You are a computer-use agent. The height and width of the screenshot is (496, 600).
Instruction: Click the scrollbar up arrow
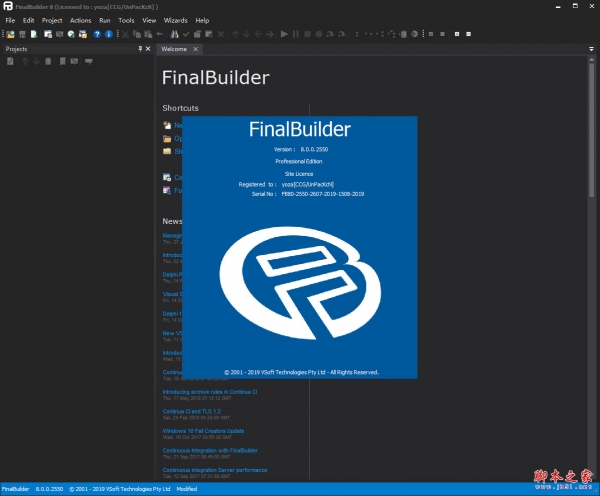pyautogui.click(x=592, y=59)
